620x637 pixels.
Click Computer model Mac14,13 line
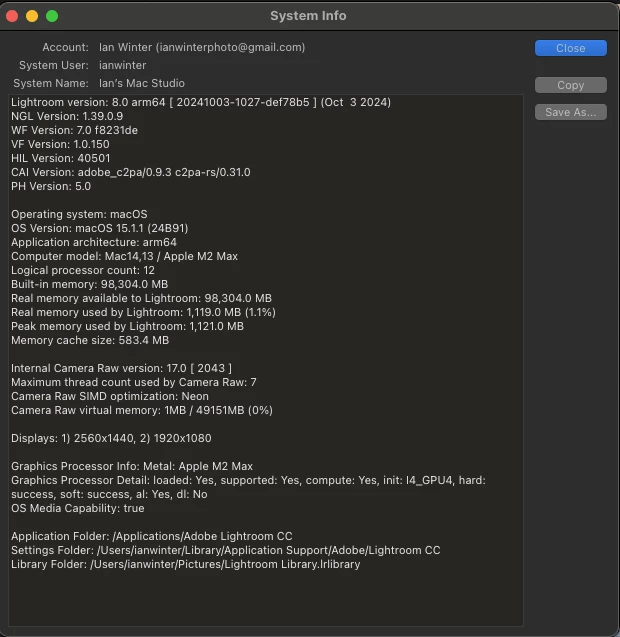[x=124, y=256]
